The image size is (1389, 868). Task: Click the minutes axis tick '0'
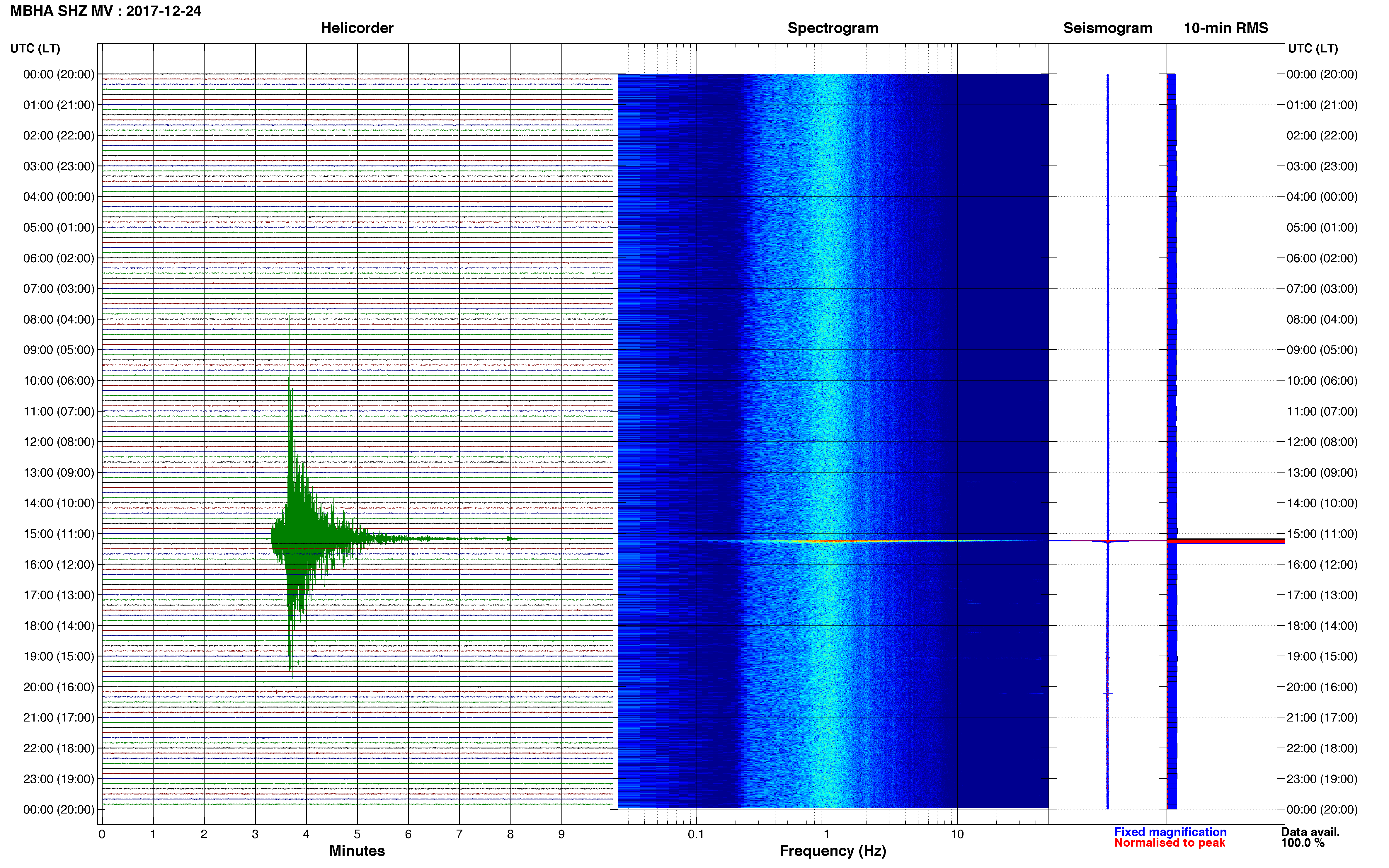point(102,835)
